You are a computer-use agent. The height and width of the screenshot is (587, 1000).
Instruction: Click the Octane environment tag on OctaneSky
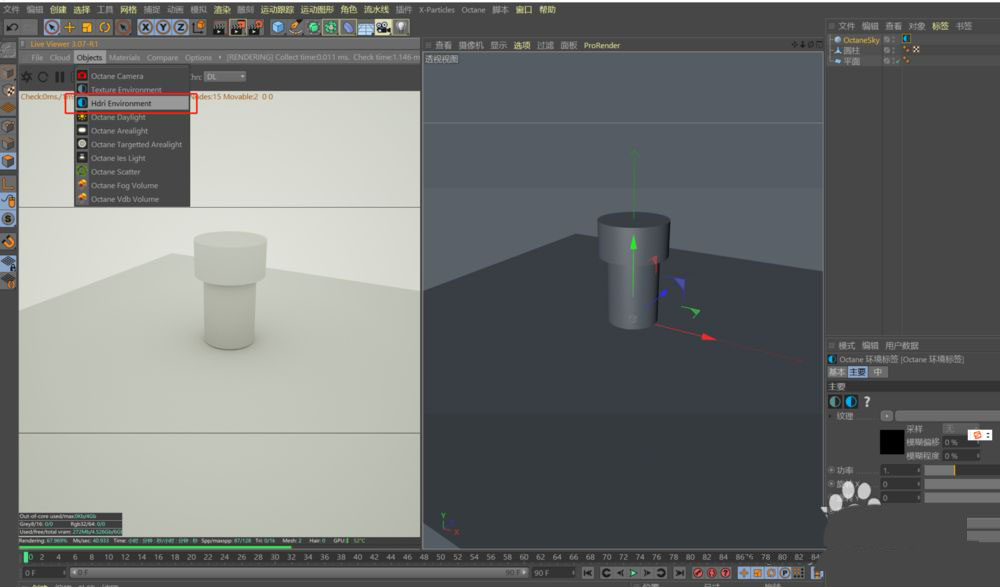pyautogui.click(x=907, y=40)
